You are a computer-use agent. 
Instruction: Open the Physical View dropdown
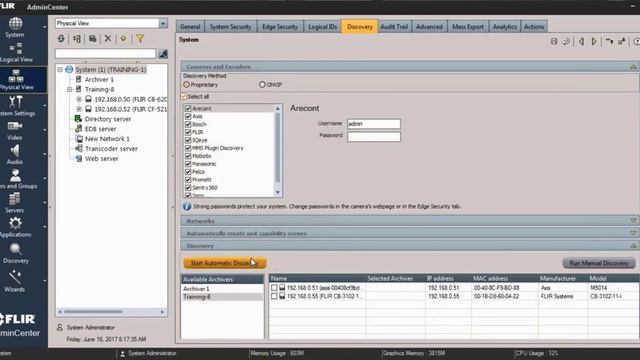(x=163, y=23)
